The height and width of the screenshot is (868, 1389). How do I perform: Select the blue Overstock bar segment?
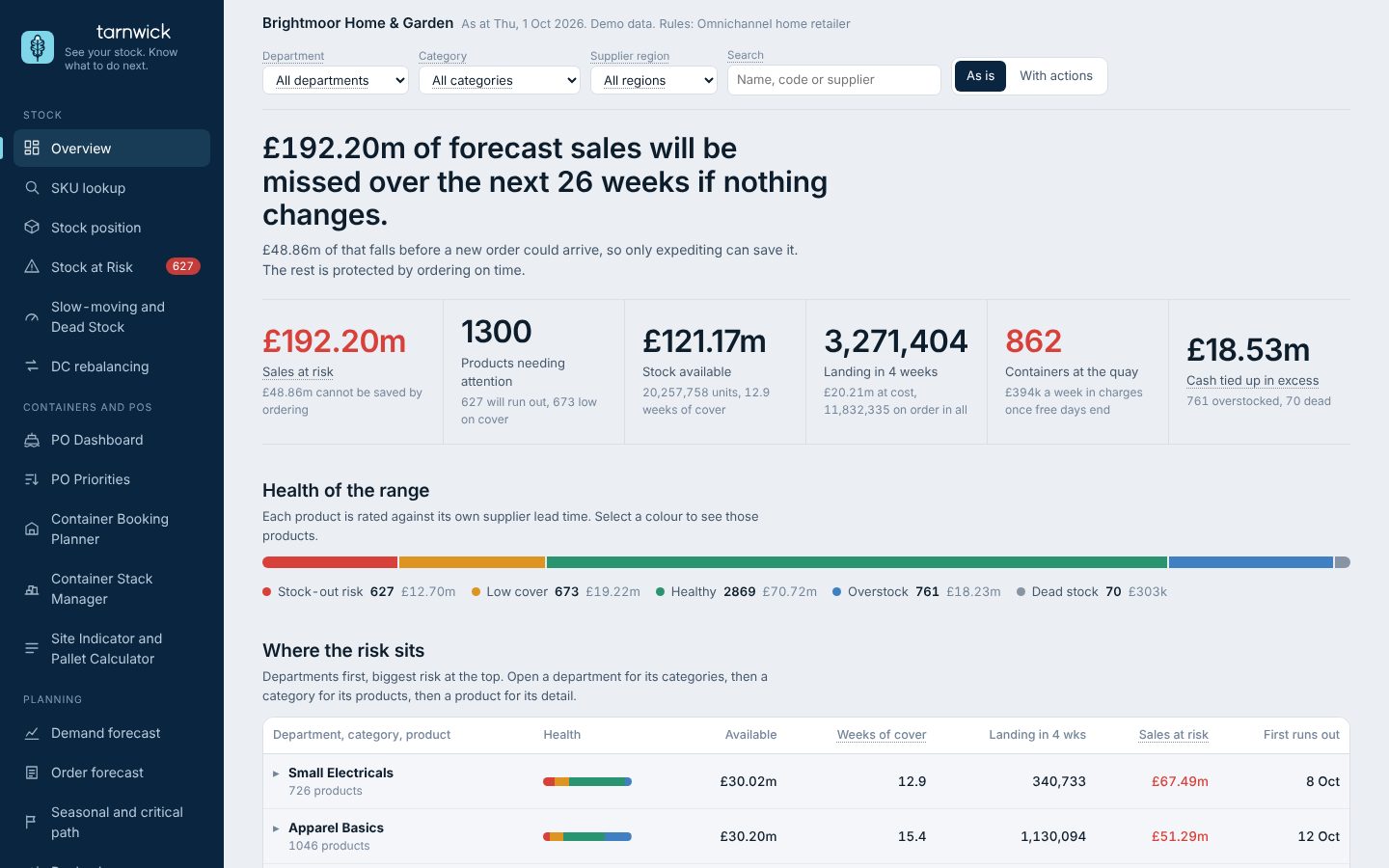[1251, 562]
